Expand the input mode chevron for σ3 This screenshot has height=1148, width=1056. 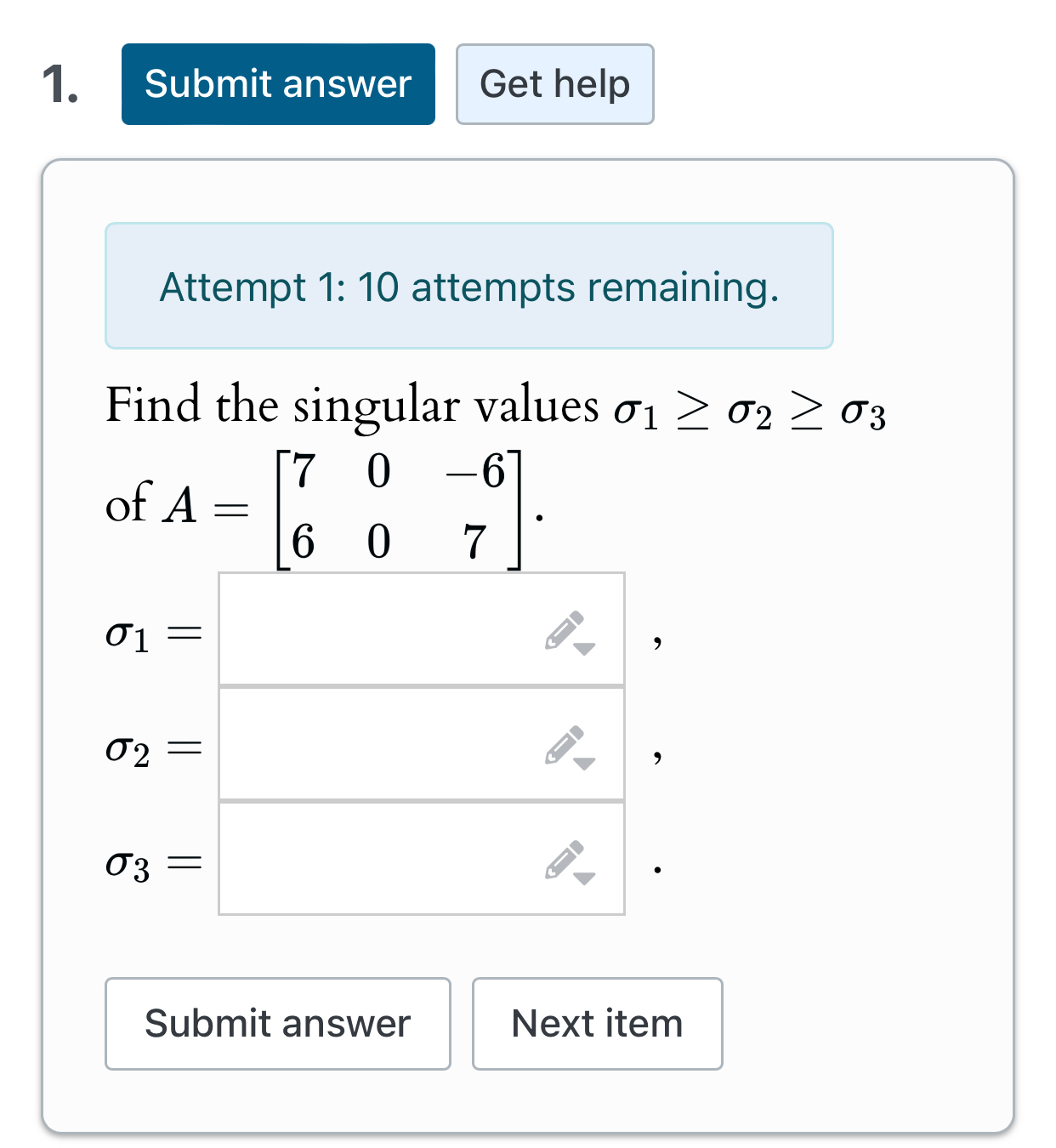pyautogui.click(x=583, y=880)
